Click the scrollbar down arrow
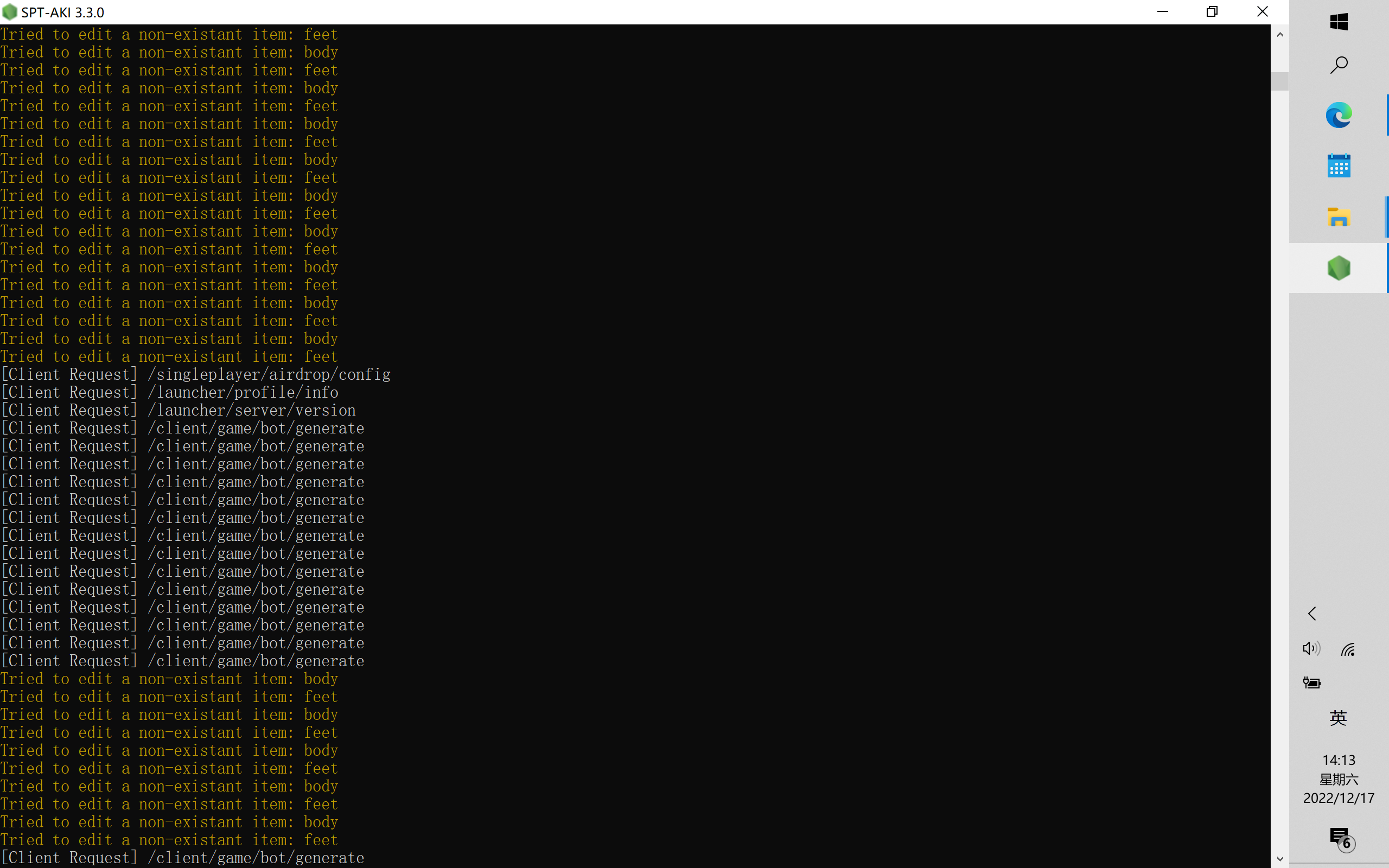 click(x=1279, y=859)
